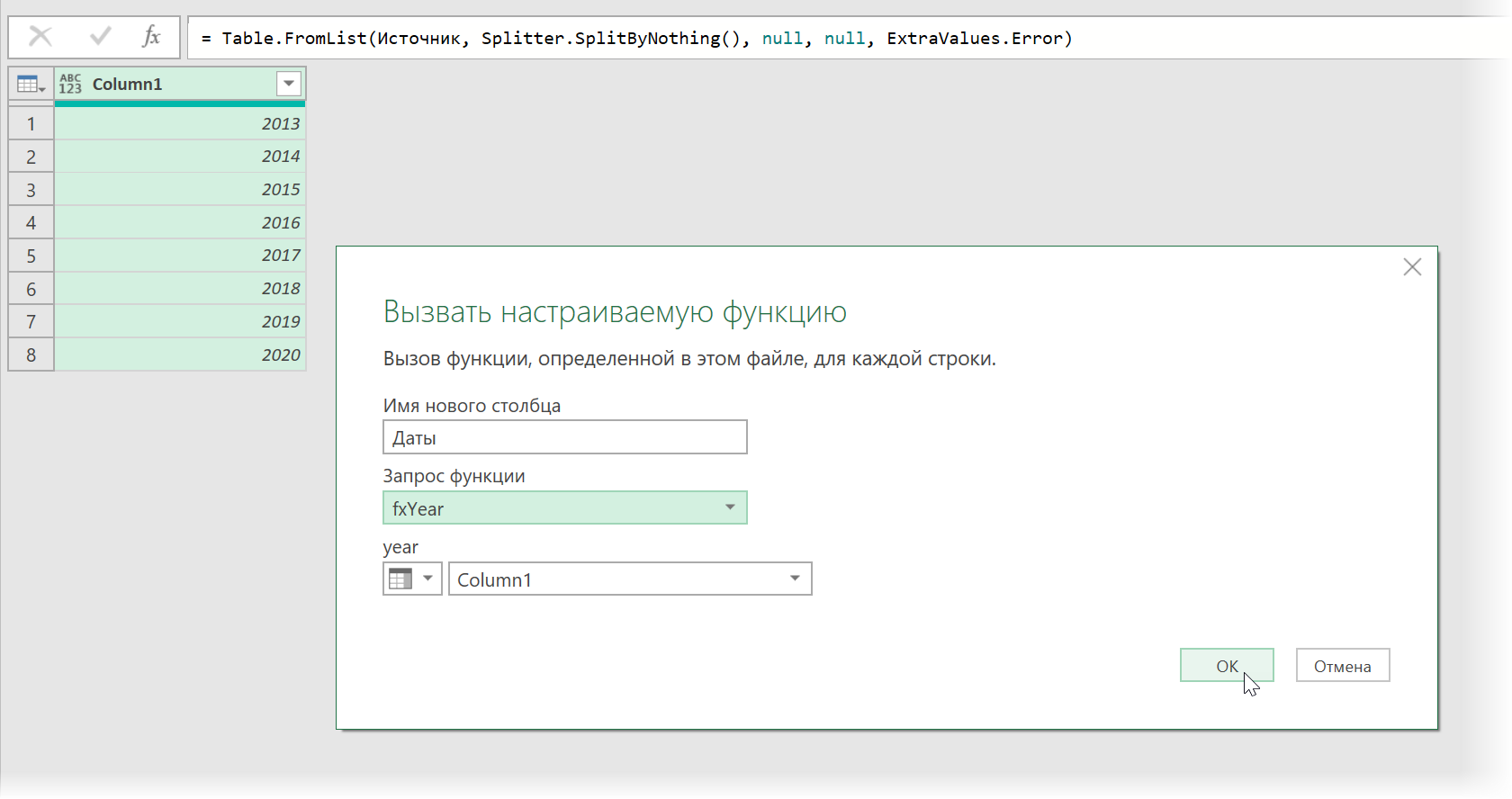Select cell with value 2017
This screenshot has height=799, width=1512.
click(x=180, y=256)
